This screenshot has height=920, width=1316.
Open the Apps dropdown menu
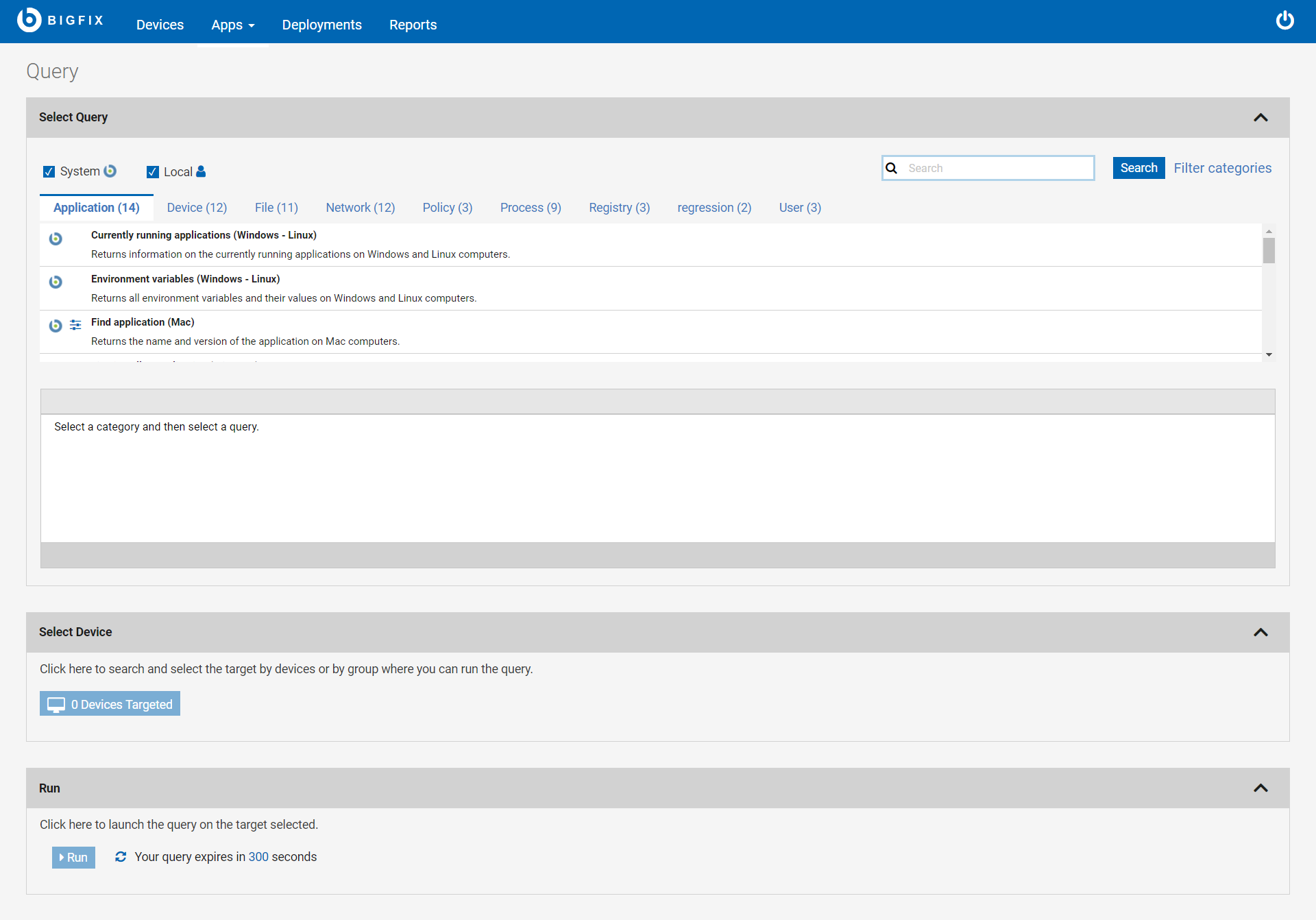[232, 25]
